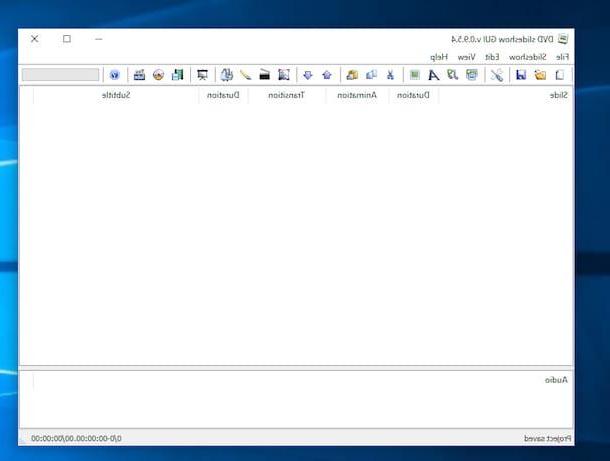Open the File menu

[x=563, y=57]
